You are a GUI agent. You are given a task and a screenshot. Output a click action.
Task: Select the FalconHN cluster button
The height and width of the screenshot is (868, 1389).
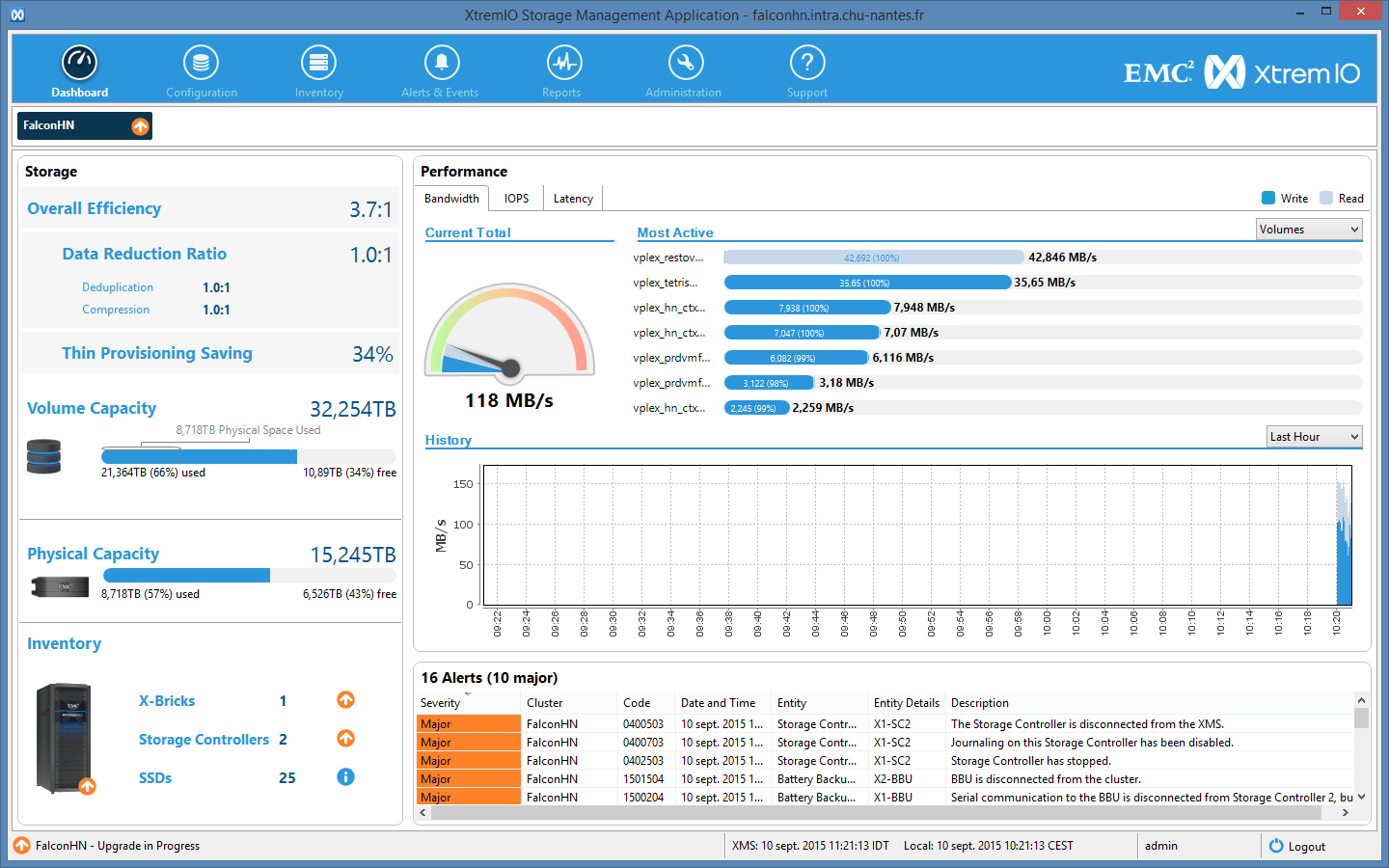(x=85, y=125)
